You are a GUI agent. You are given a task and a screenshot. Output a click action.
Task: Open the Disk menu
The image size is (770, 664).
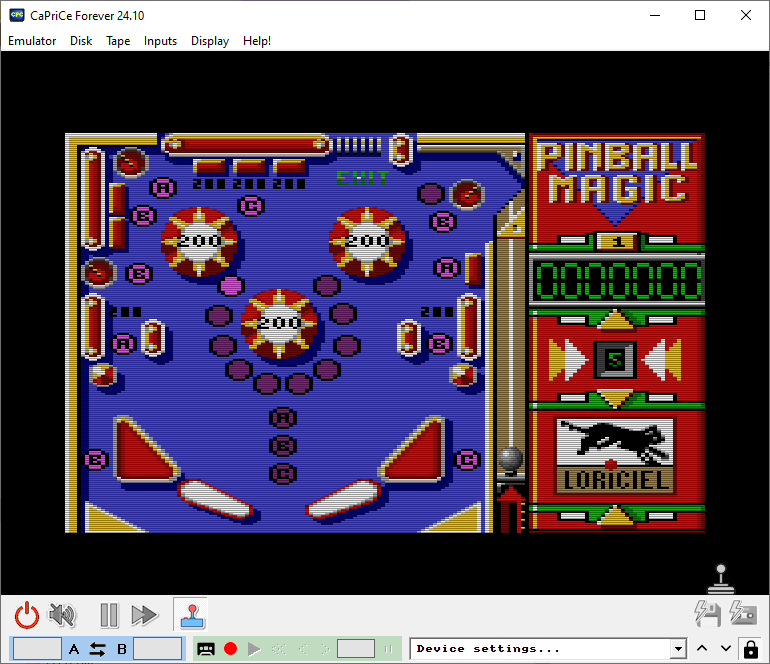81,41
